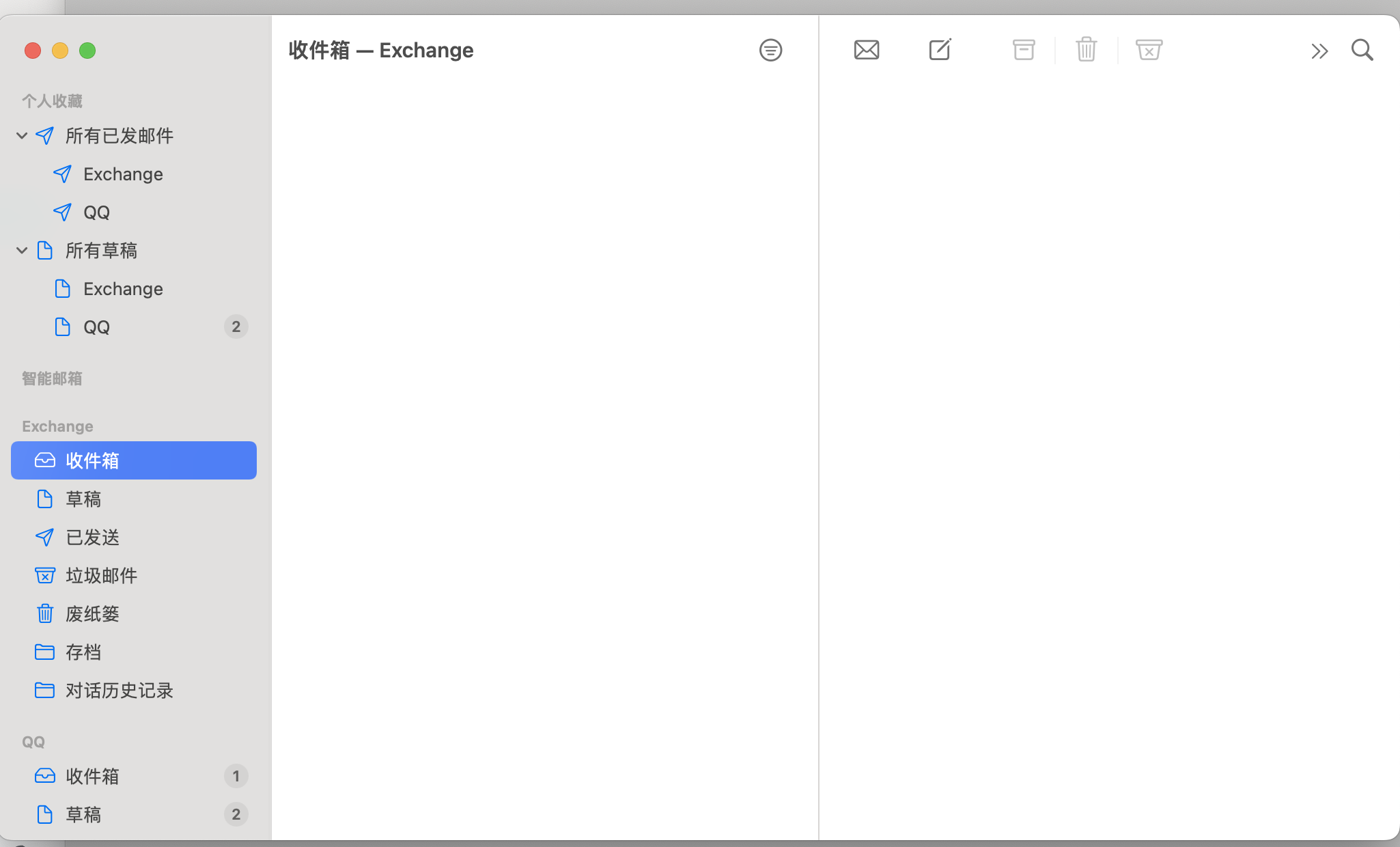Compose a new message
1400x847 pixels.
[940, 50]
